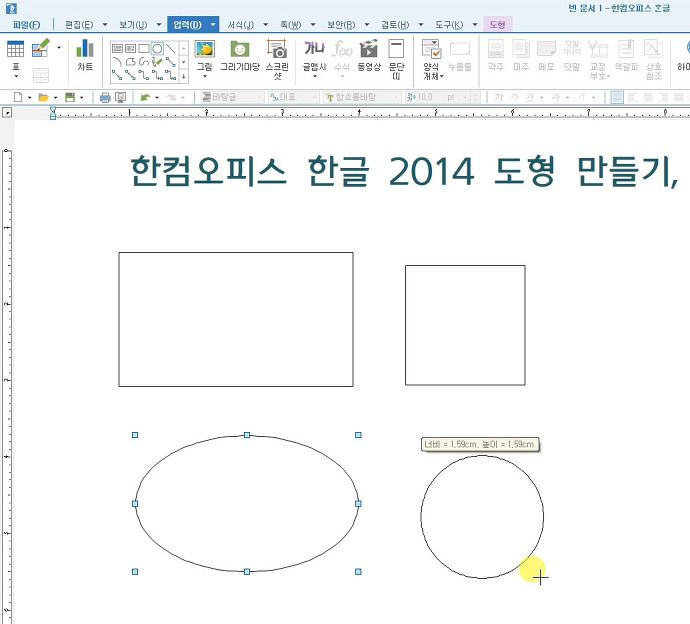This screenshot has height=624, width=690.
Task: Switch to the 도형 shape tab
Action: pos(498,25)
